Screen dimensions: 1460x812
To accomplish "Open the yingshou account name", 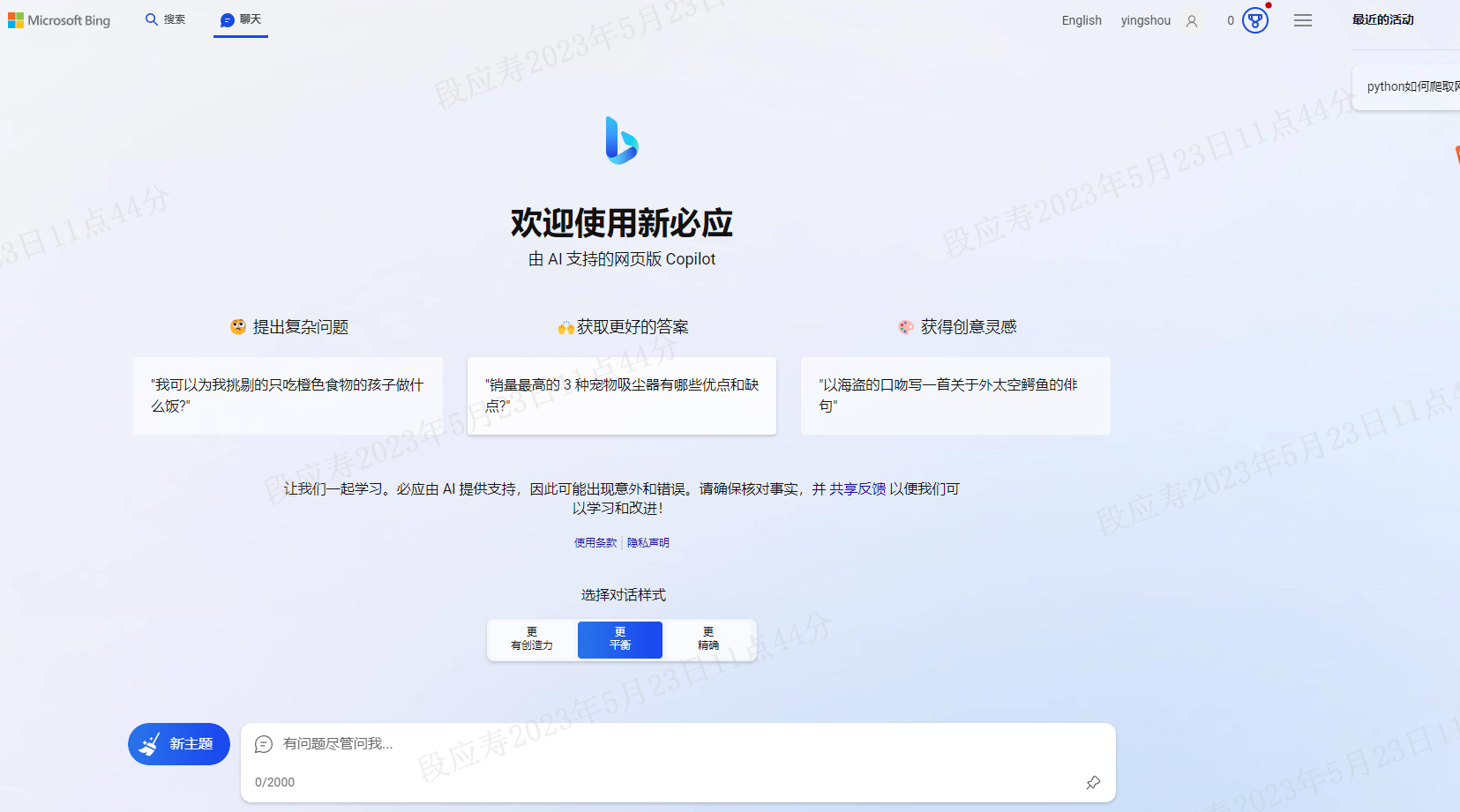I will (1145, 20).
